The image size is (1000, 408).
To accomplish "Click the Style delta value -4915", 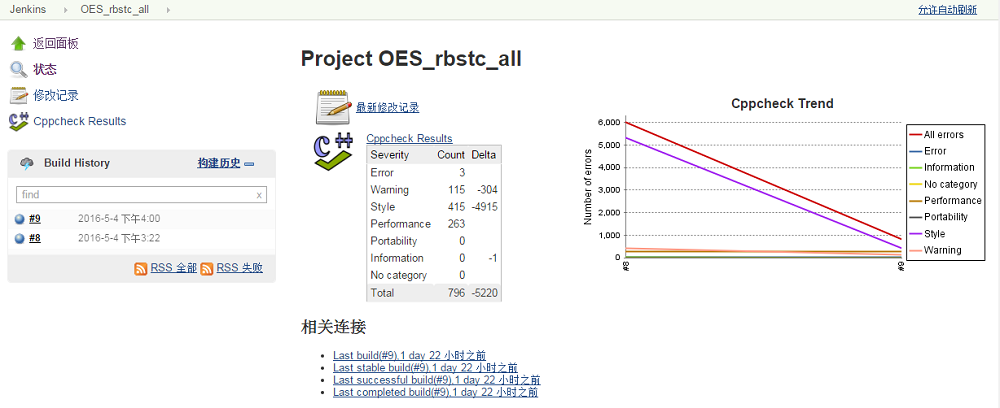I will [485, 207].
